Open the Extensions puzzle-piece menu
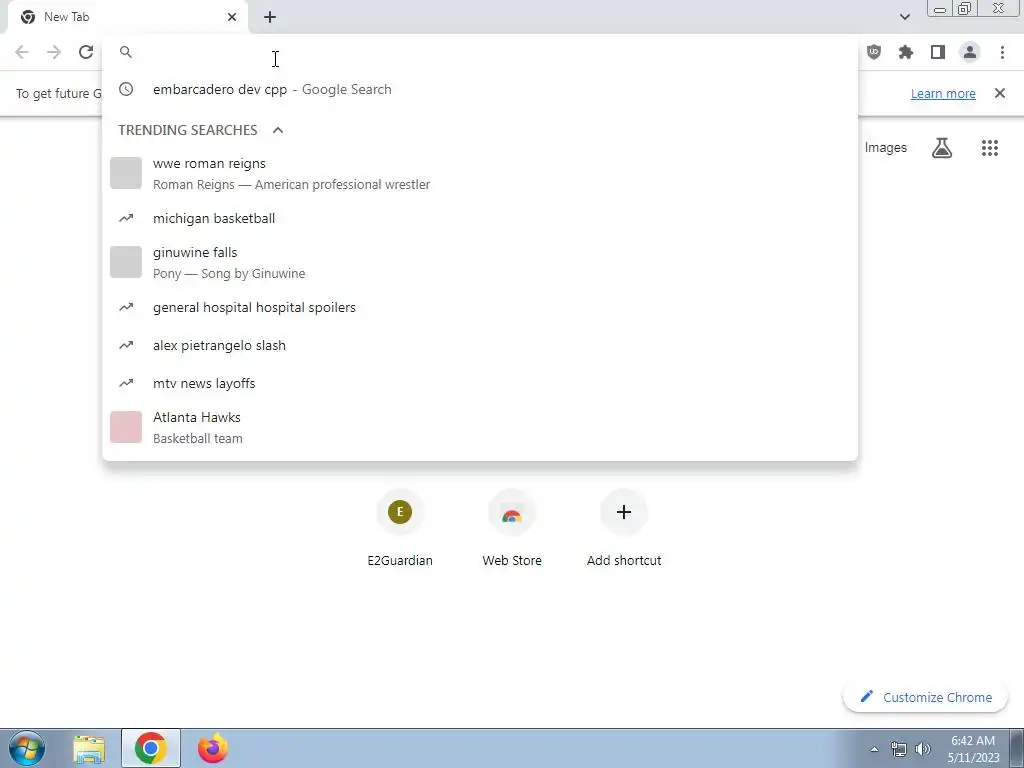 [x=906, y=52]
